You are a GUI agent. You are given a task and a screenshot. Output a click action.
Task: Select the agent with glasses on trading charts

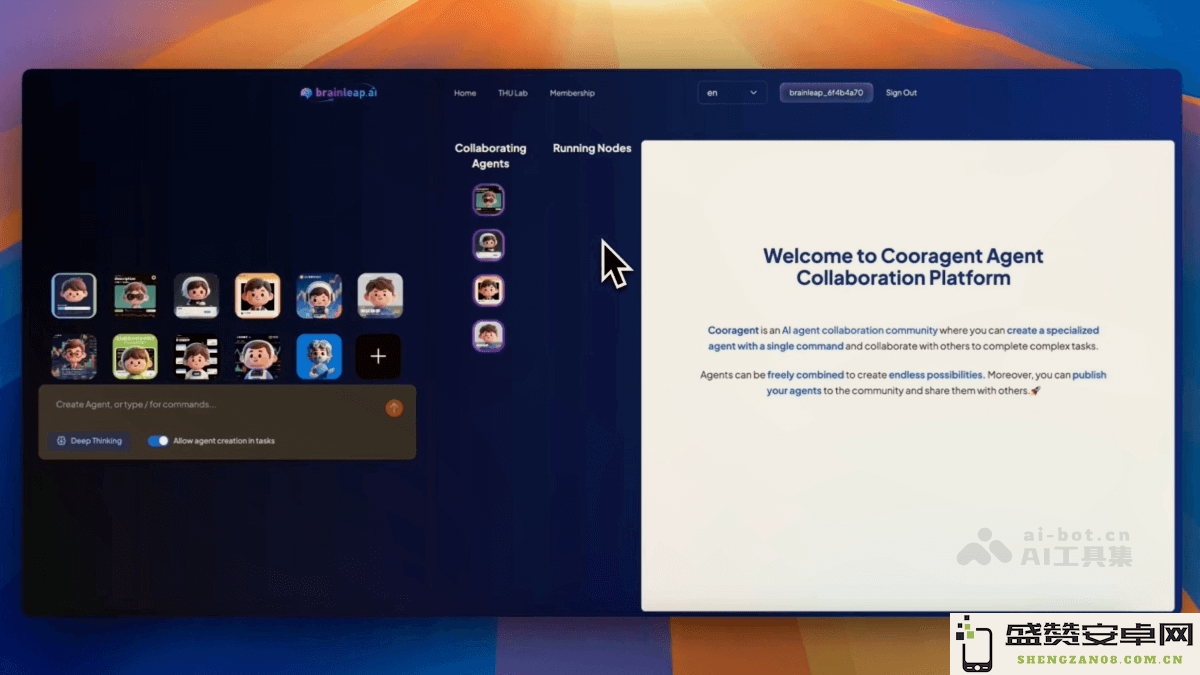coord(74,356)
